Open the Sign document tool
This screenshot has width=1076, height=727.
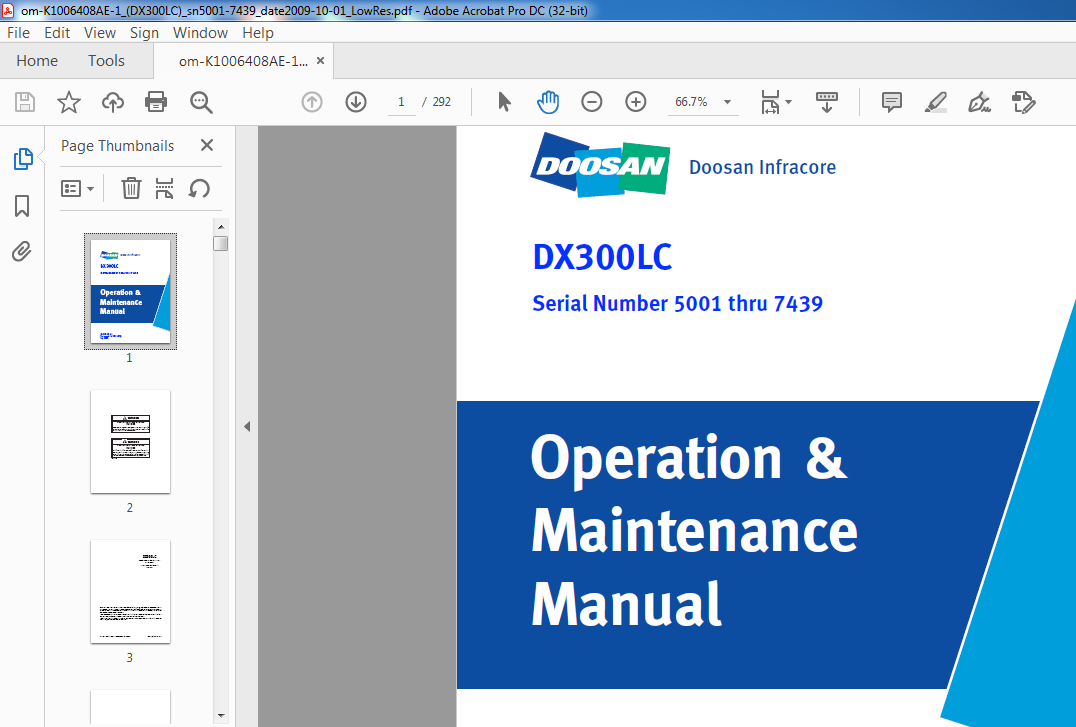click(x=979, y=102)
